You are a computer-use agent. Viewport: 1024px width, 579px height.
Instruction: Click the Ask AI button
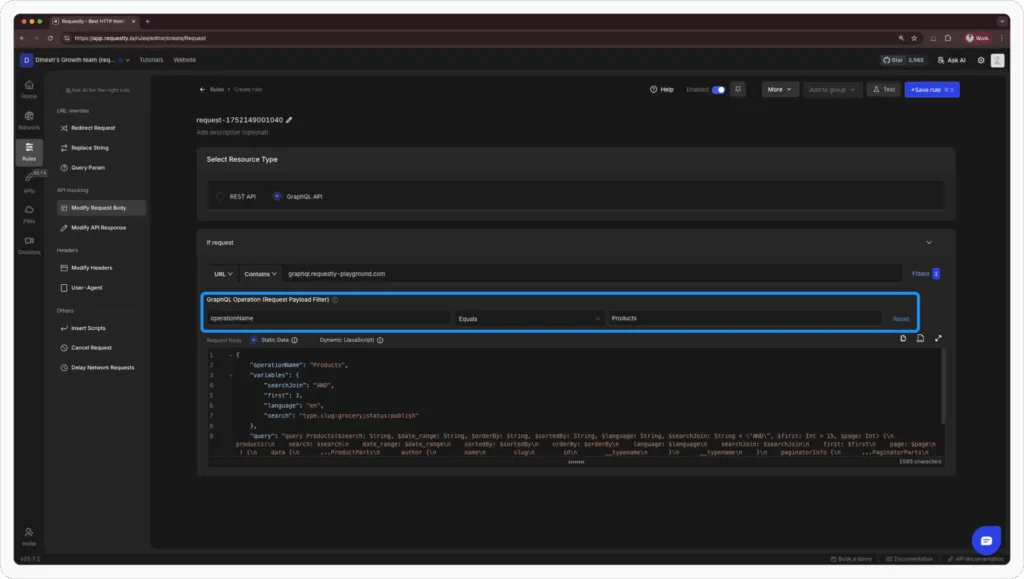[x=952, y=60]
